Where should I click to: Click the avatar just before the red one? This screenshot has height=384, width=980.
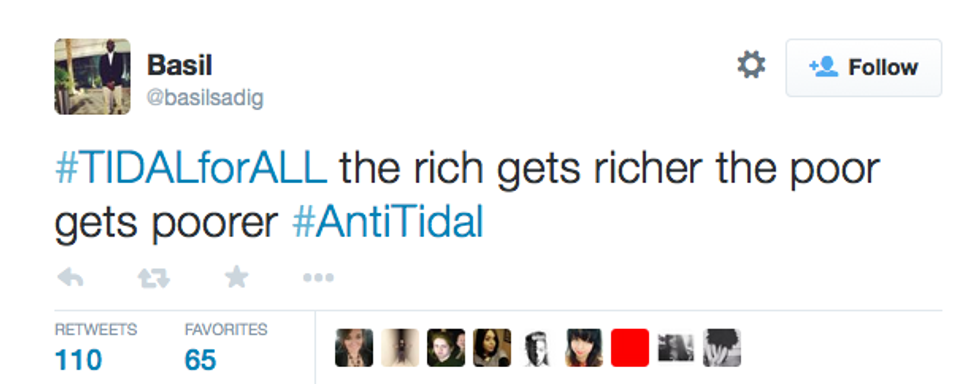(x=584, y=348)
